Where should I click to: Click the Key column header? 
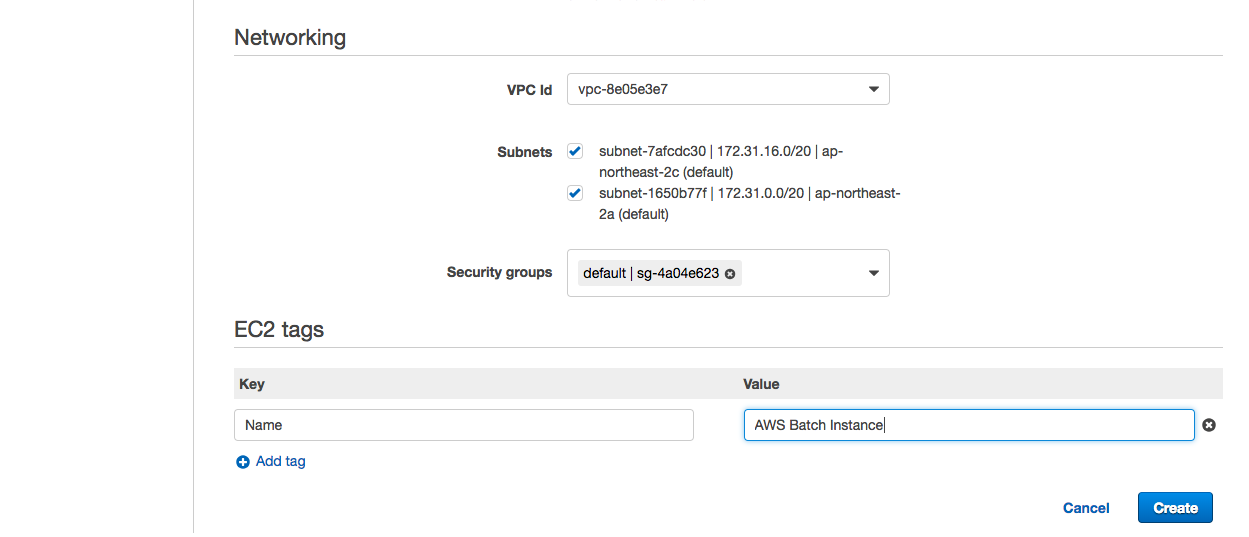click(x=252, y=384)
